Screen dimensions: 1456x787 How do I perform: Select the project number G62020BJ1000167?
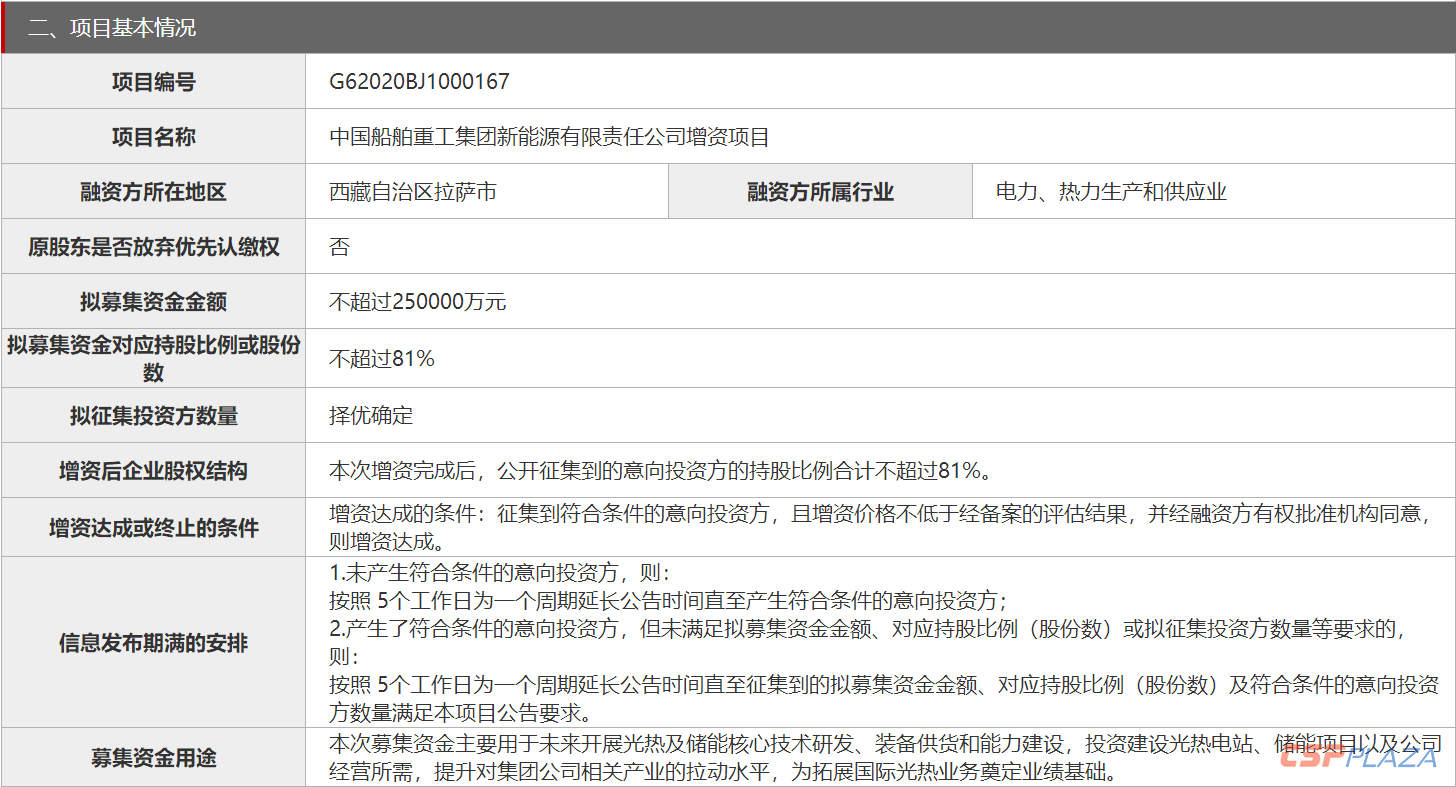pos(419,82)
